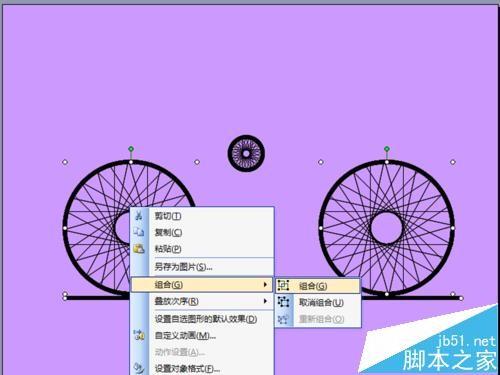500x375 pixels.
Task: Click the Format Object icon
Action: (x=139, y=368)
